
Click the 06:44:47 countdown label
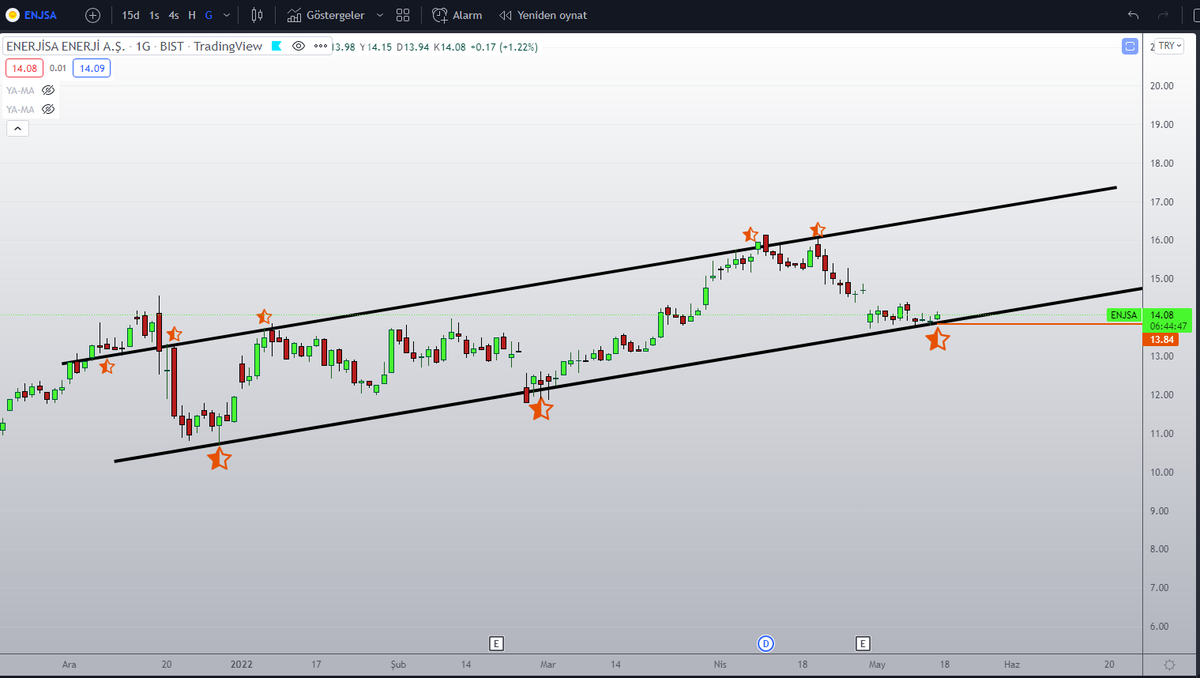pos(1167,327)
